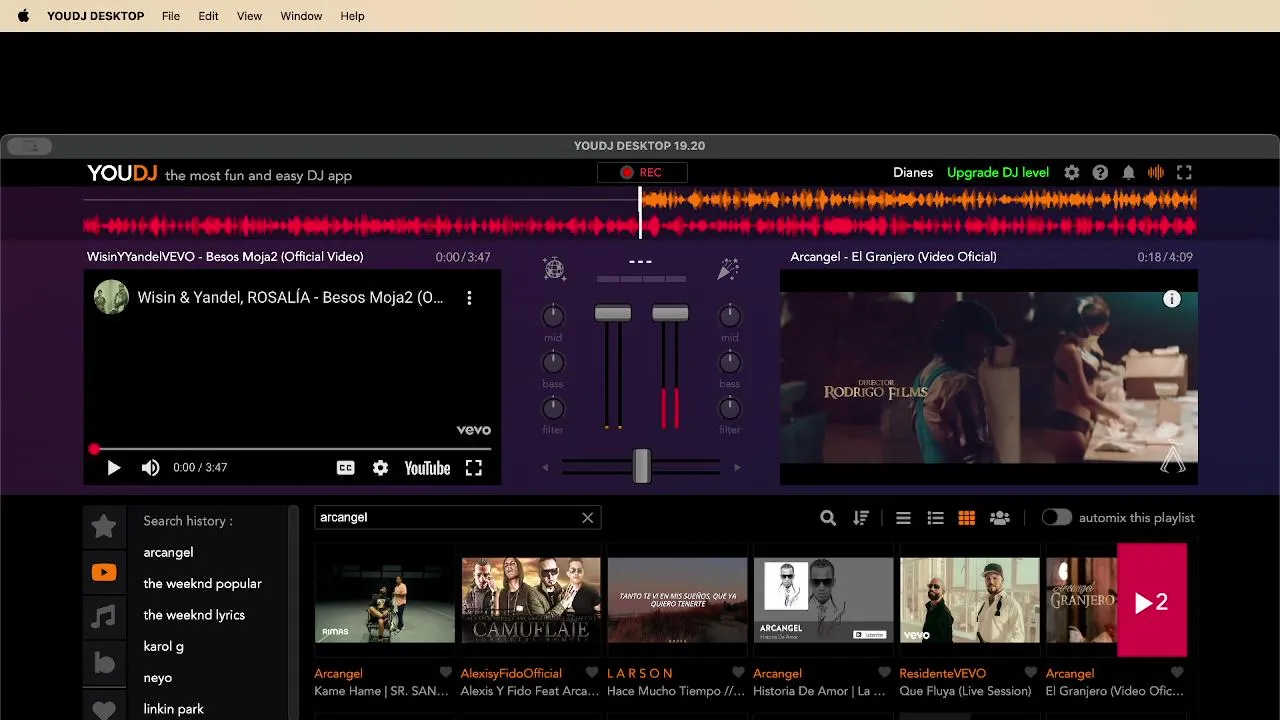Open settings gear in YouDJ header
Screen dimensions: 1280x720
pos(1072,172)
